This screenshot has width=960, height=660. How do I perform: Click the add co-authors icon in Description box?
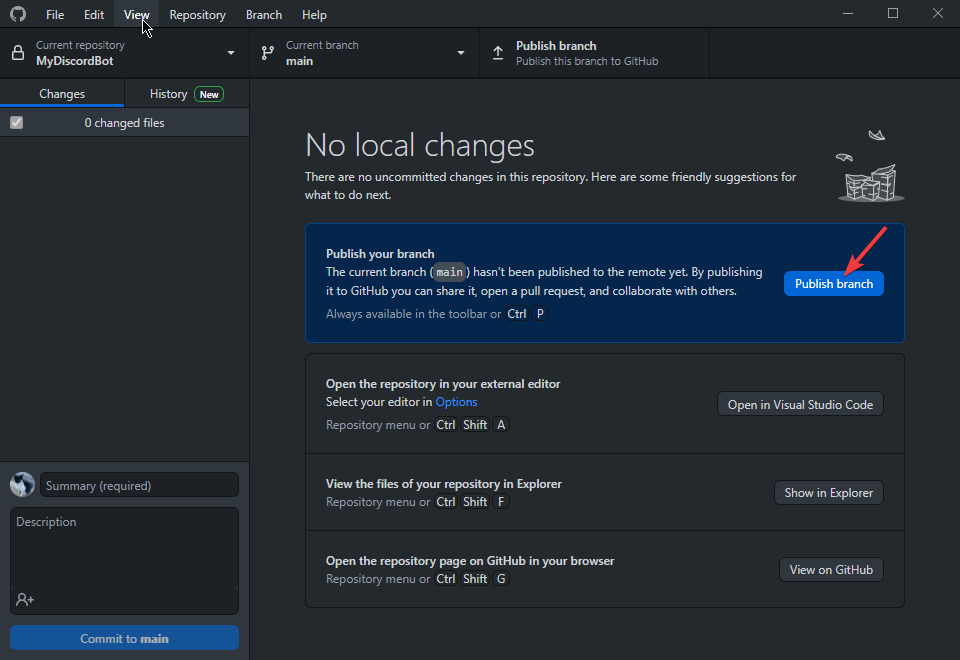25,599
